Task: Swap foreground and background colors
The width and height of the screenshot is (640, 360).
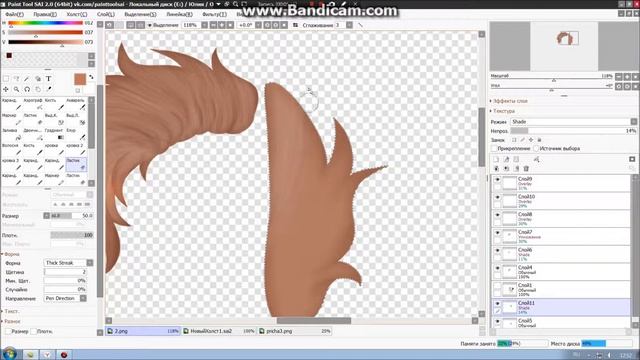Action: click(91, 77)
